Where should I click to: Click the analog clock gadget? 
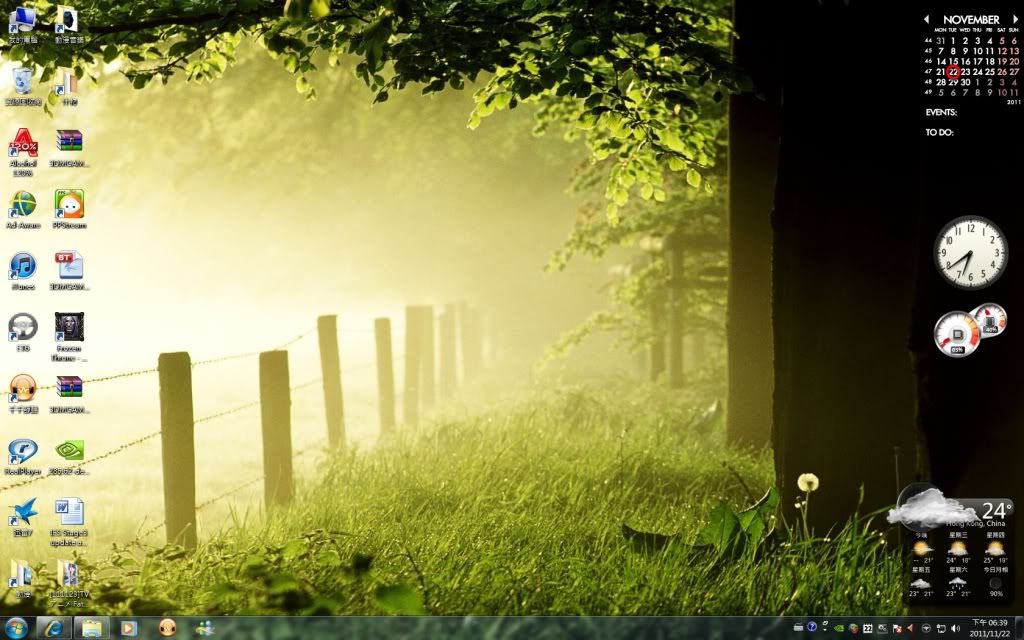coord(970,252)
